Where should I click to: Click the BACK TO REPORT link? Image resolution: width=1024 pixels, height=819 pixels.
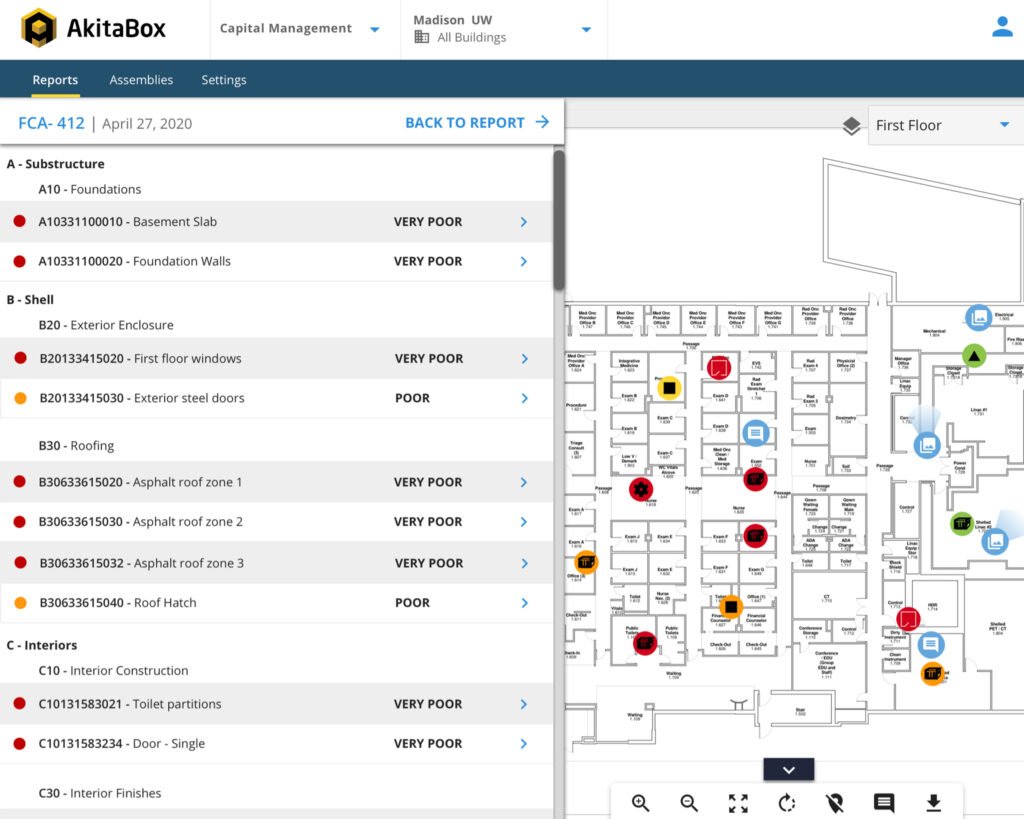point(466,122)
